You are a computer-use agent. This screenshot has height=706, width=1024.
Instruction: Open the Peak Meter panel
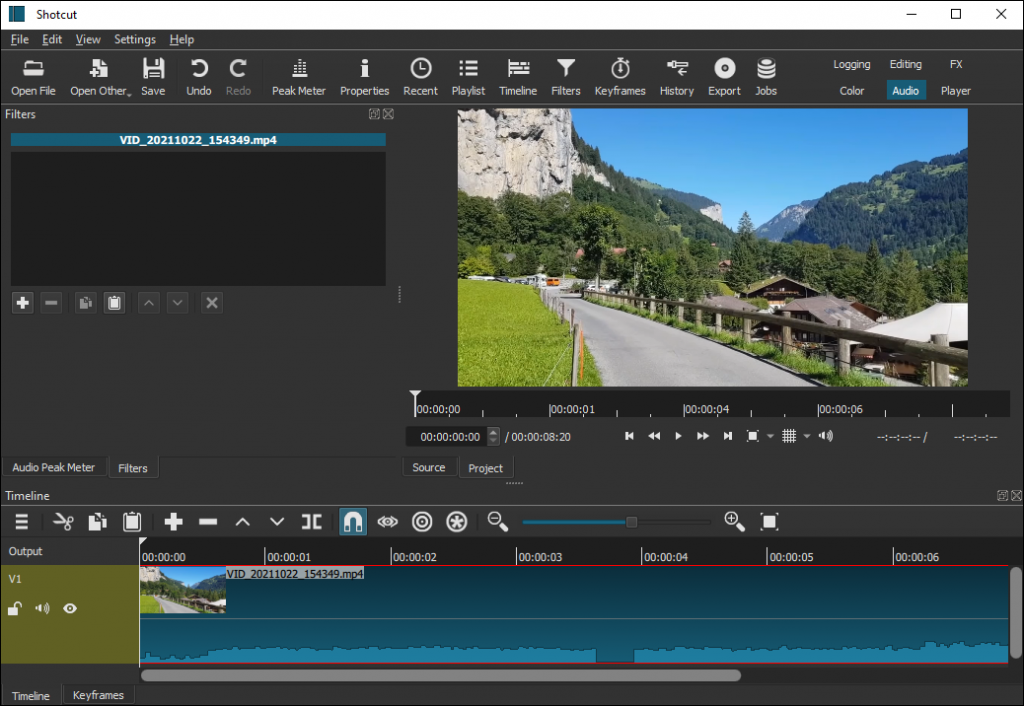298,75
